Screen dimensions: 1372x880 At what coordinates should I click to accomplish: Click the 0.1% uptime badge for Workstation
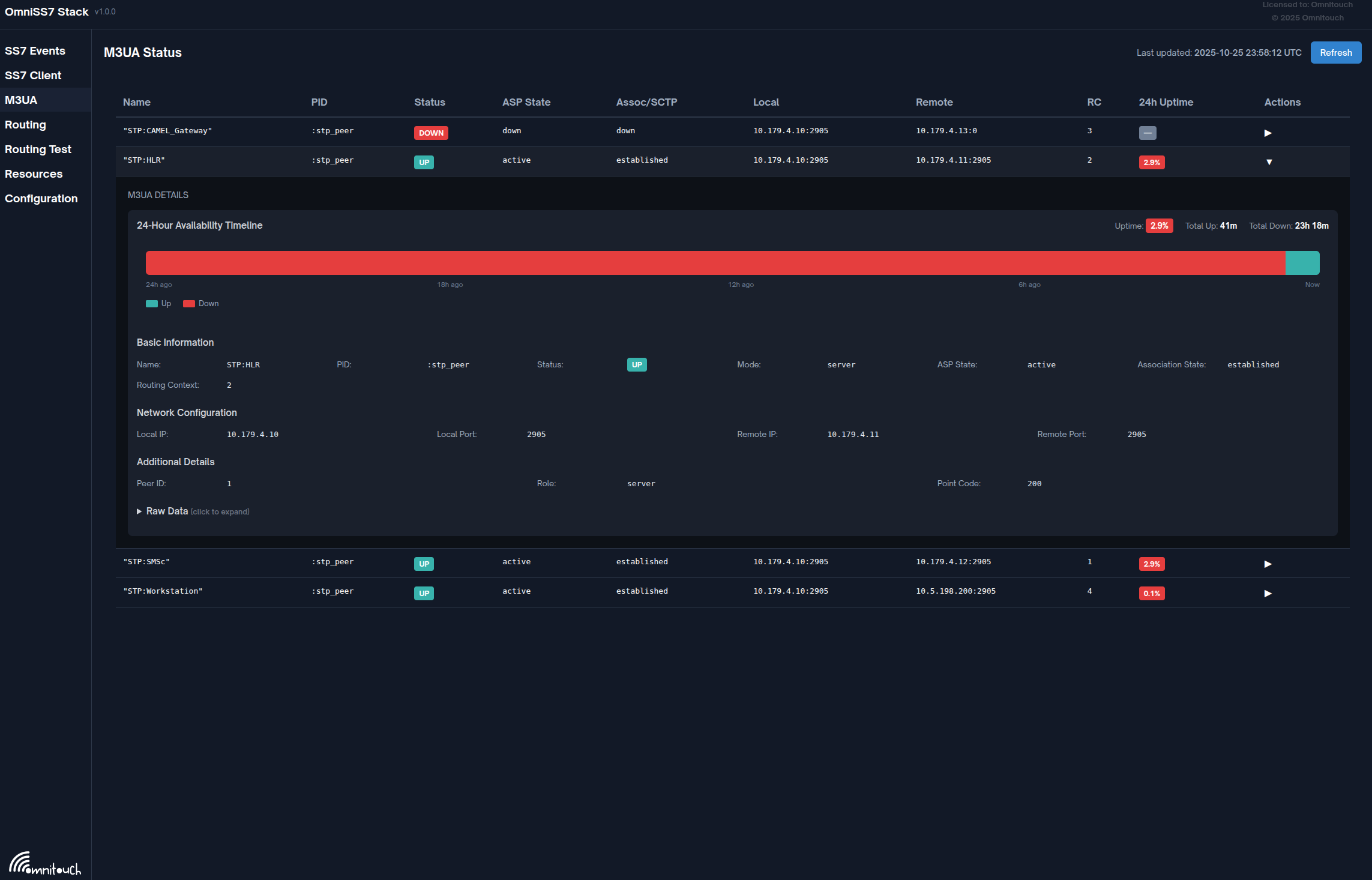[1151, 593]
